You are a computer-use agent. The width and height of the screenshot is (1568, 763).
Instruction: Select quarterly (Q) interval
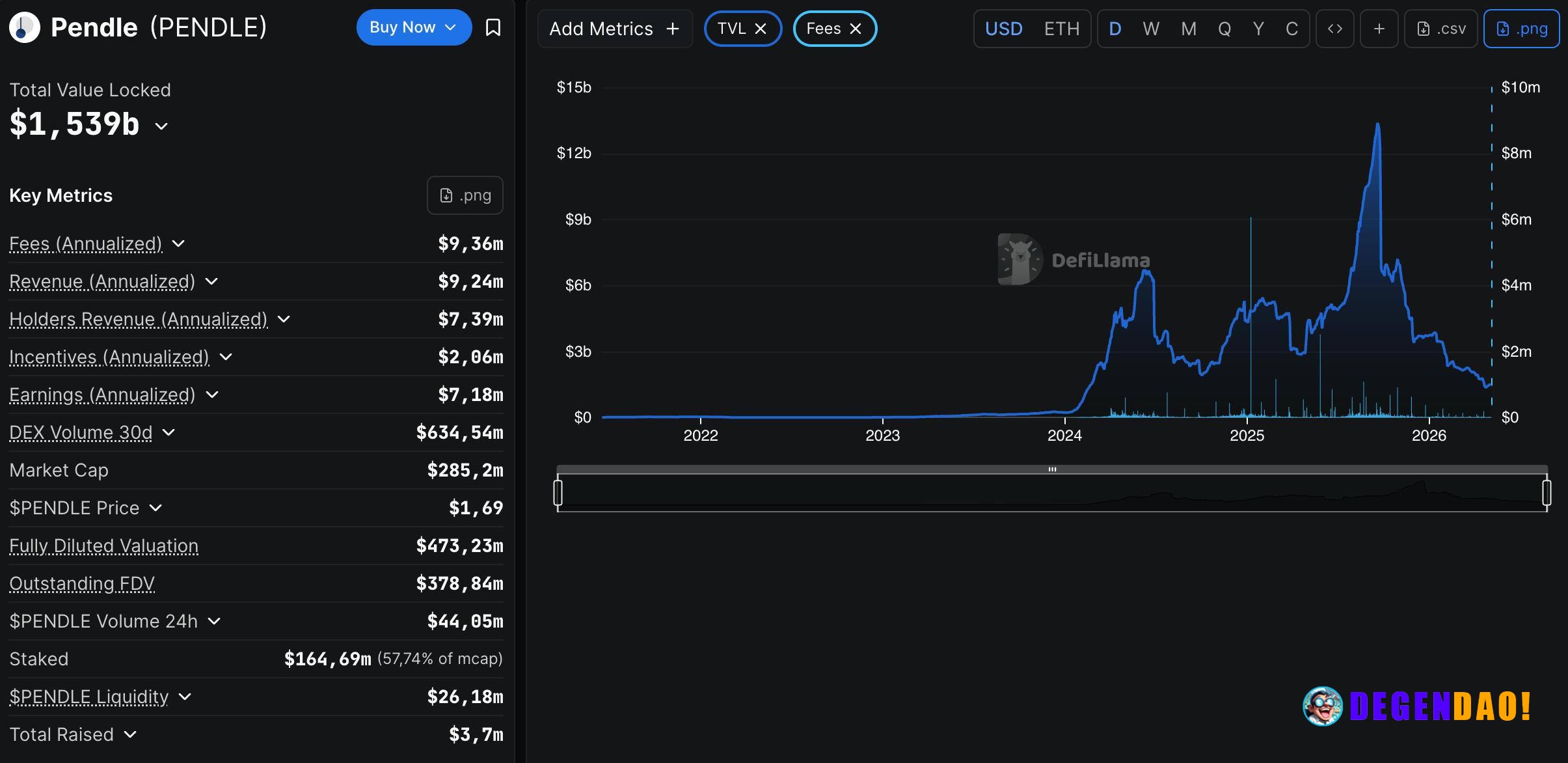(x=1224, y=29)
